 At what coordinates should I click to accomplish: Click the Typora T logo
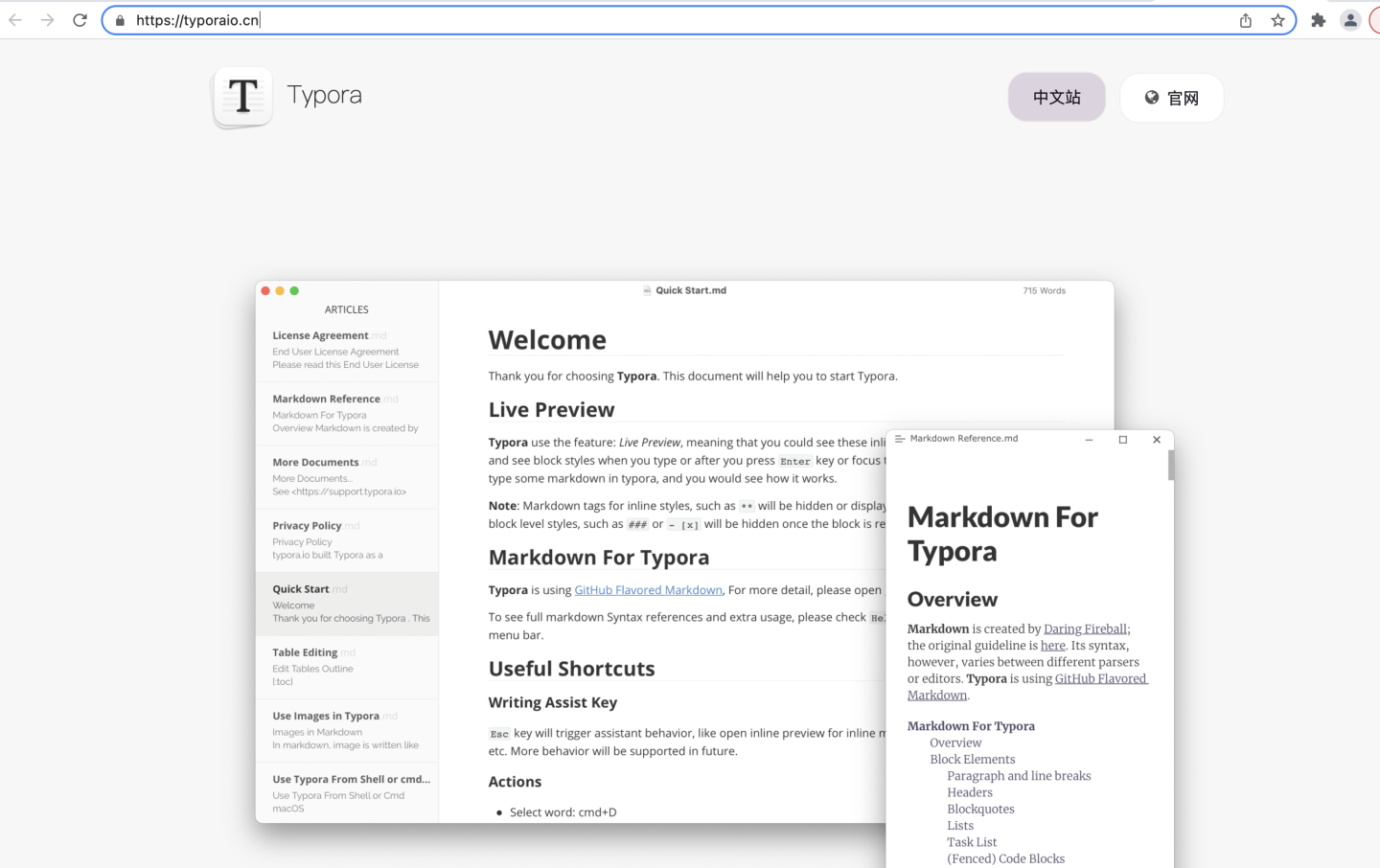click(x=242, y=98)
